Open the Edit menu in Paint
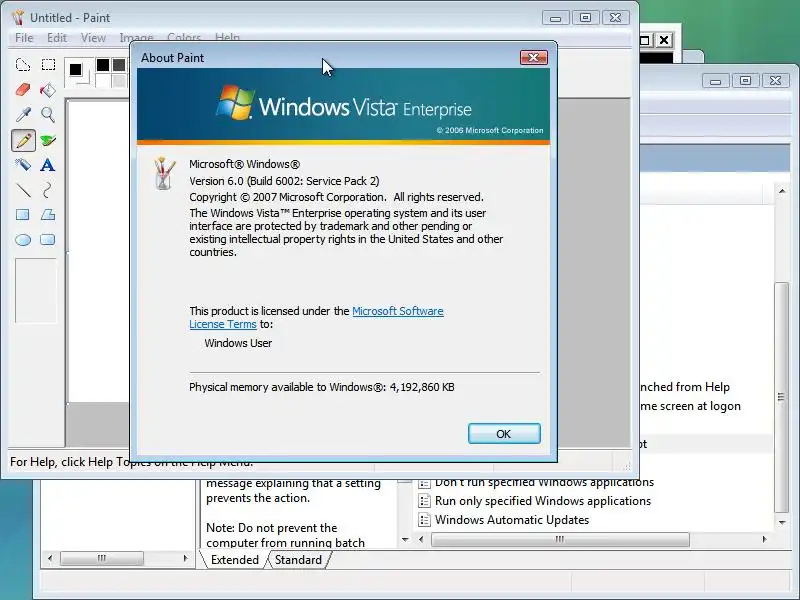Viewport: 800px width, 600px height. [57, 38]
